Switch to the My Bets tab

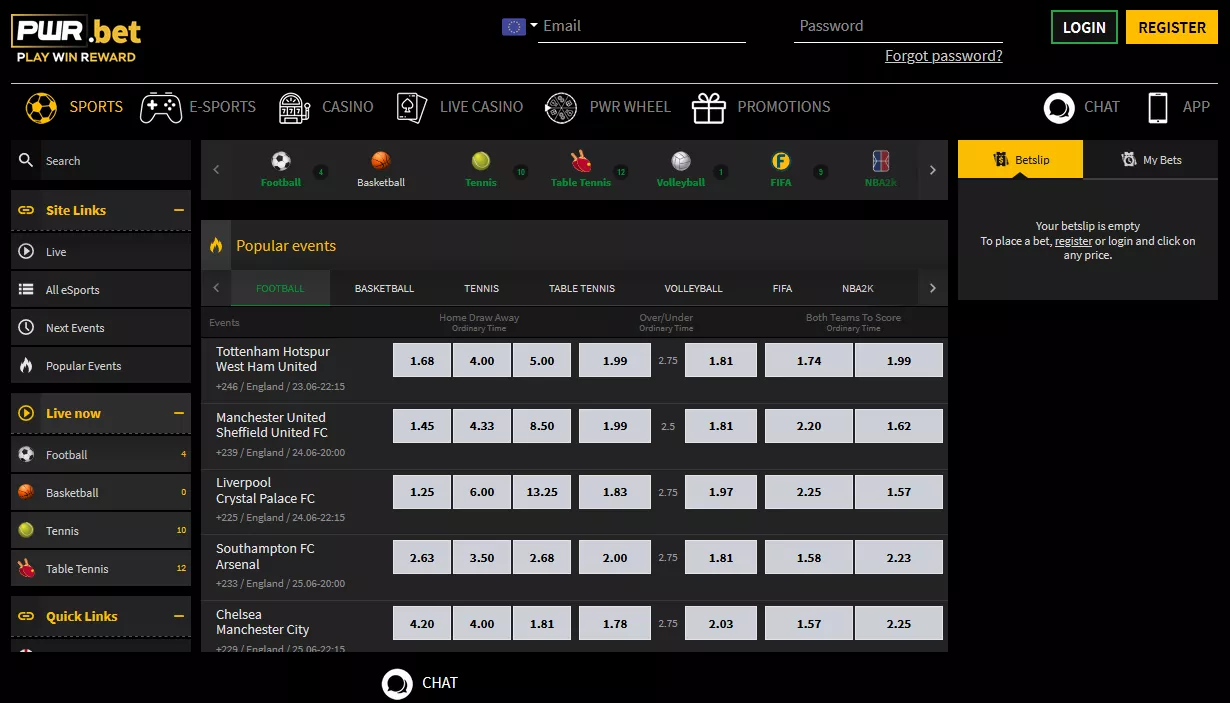[x=1151, y=159]
